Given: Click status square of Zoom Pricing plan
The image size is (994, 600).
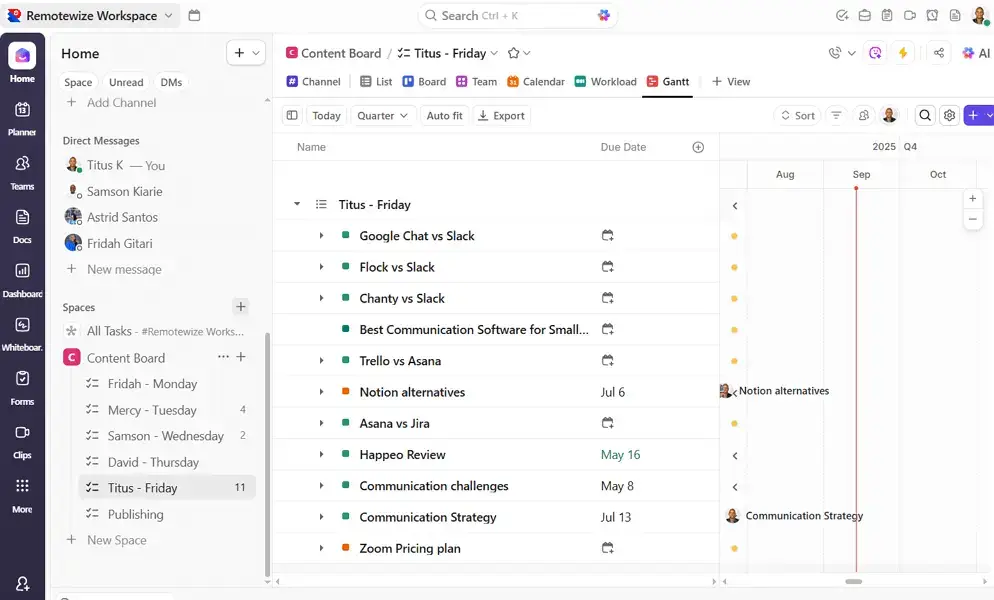Looking at the screenshot, I should [345, 548].
